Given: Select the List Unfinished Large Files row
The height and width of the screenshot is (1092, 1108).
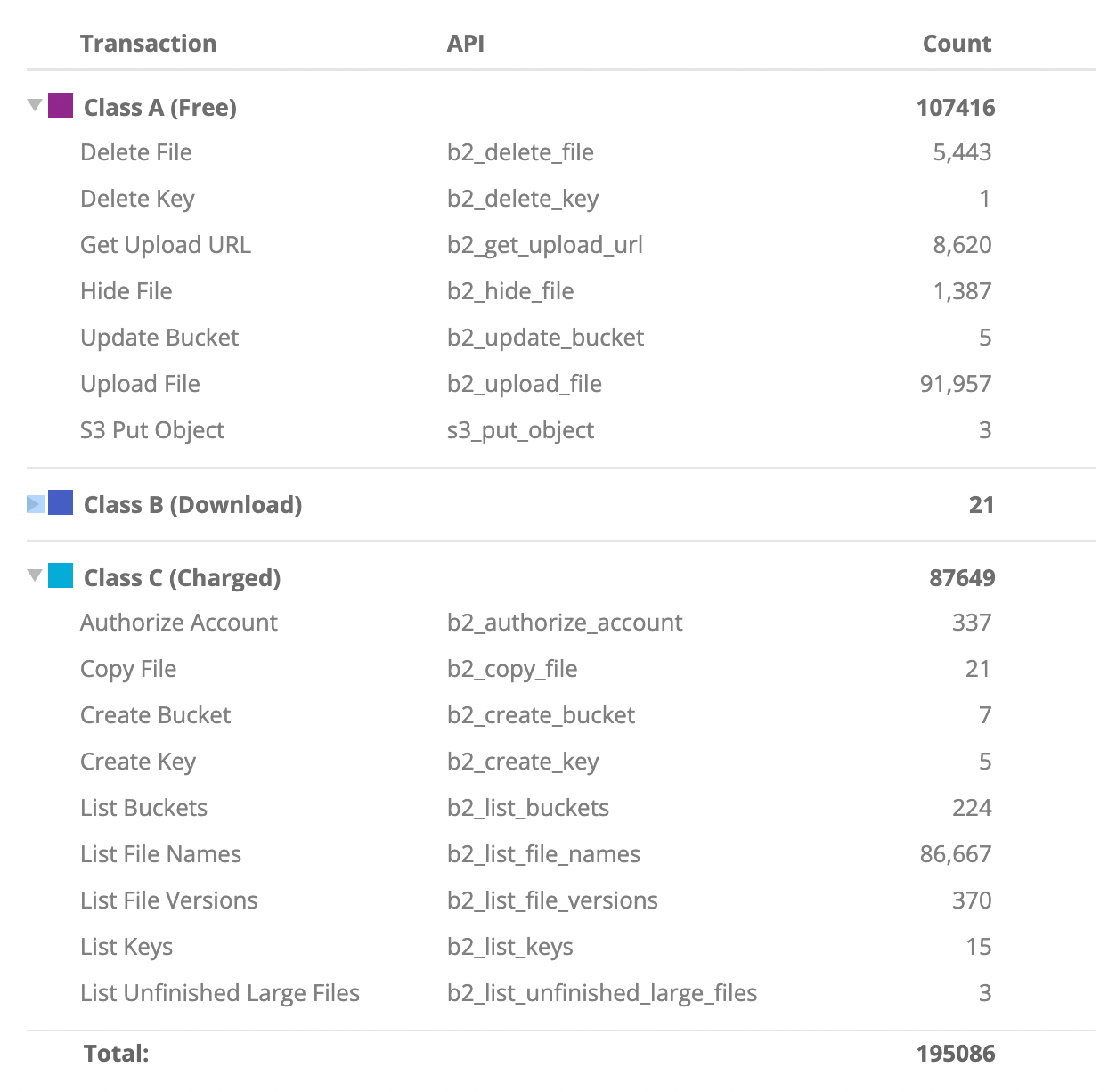Looking at the screenshot, I should 220,993.
